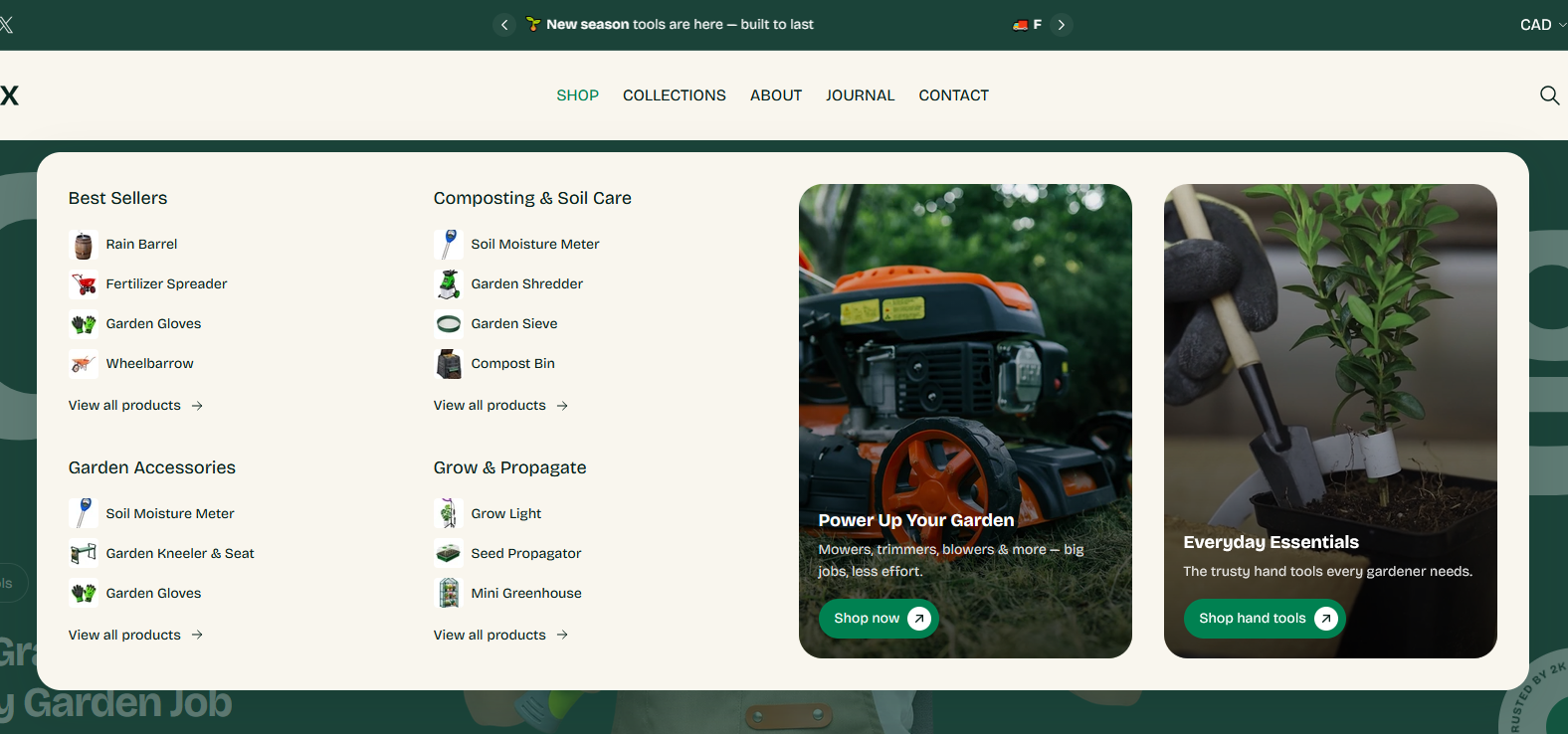Image resolution: width=1568 pixels, height=734 pixels.
Task: Click the 'Grow & Propagate' heading
Action: pos(509,467)
